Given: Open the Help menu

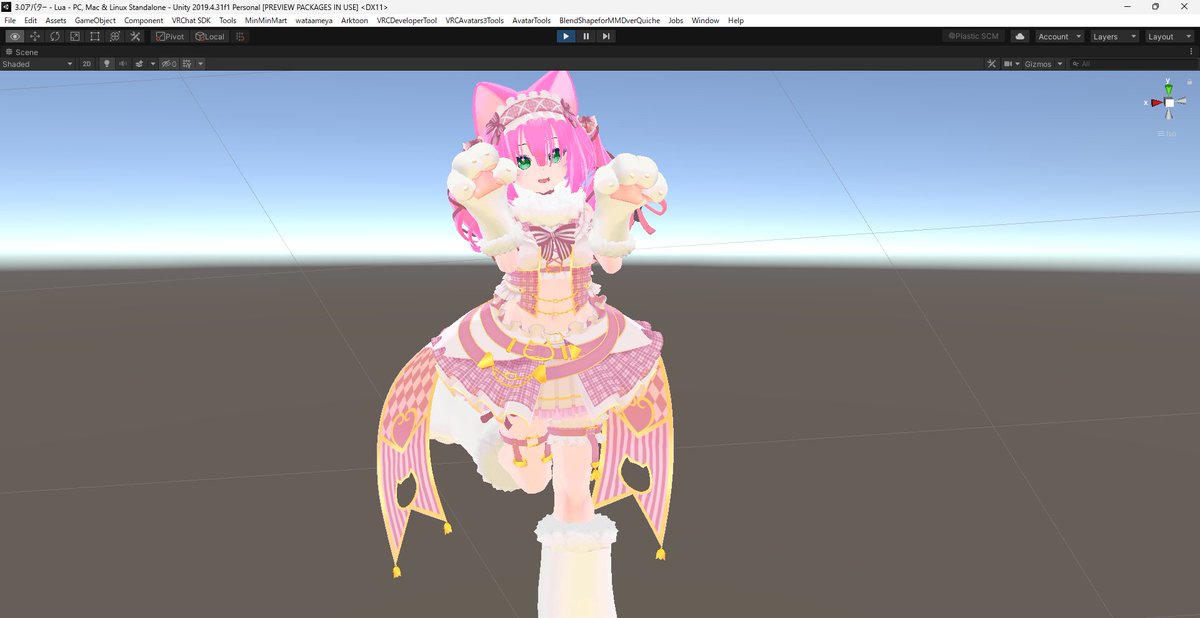Looking at the screenshot, I should pyautogui.click(x=736, y=20).
